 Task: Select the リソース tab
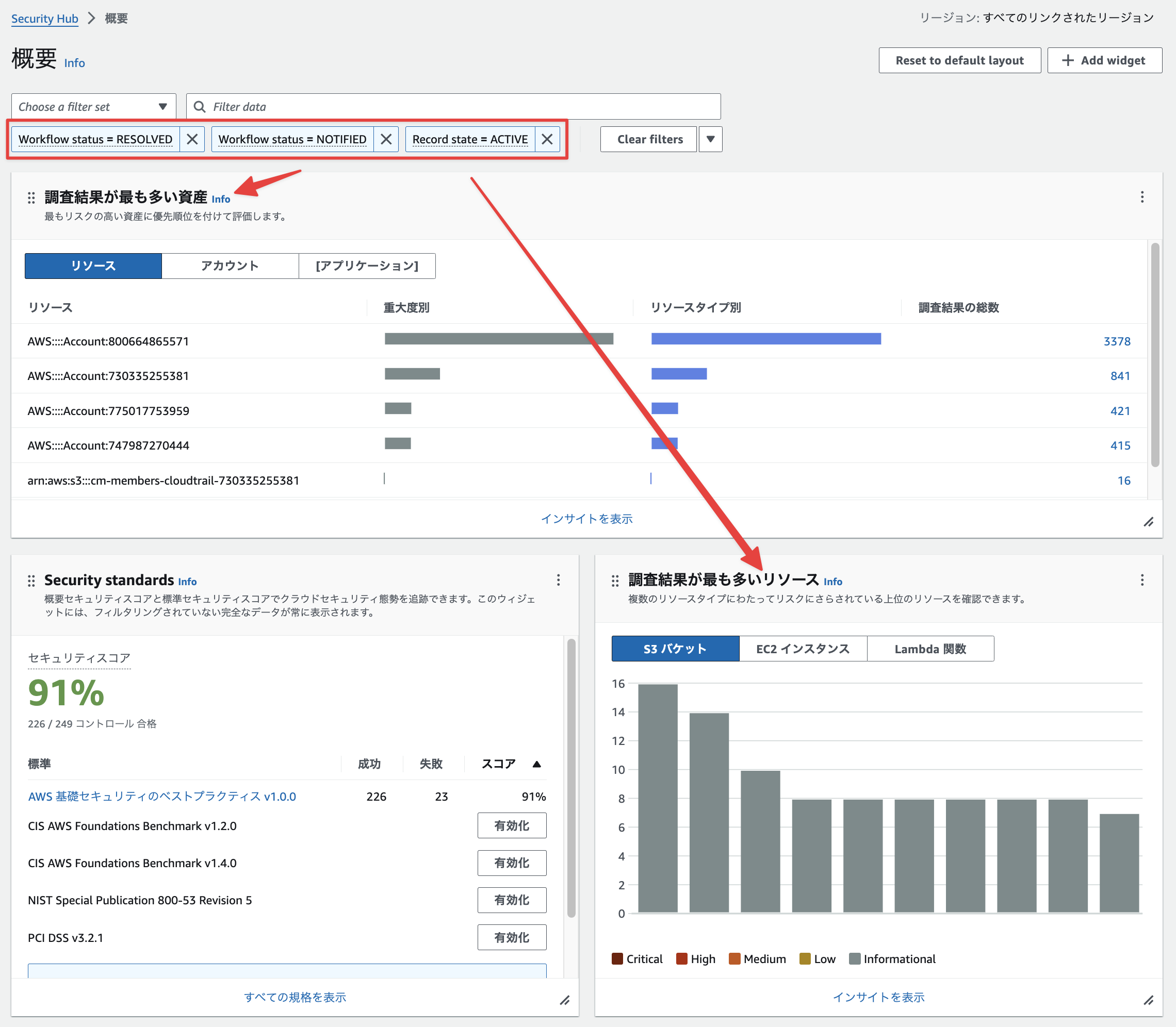tap(93, 266)
